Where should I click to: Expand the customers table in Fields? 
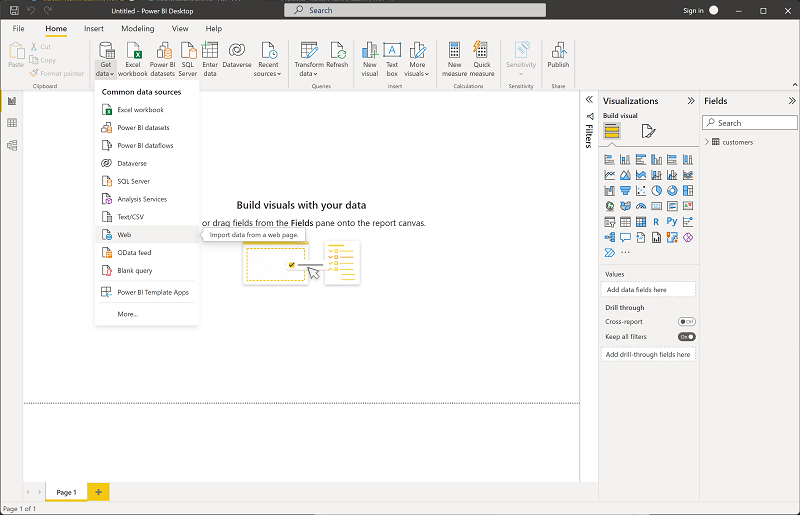pyautogui.click(x=707, y=142)
